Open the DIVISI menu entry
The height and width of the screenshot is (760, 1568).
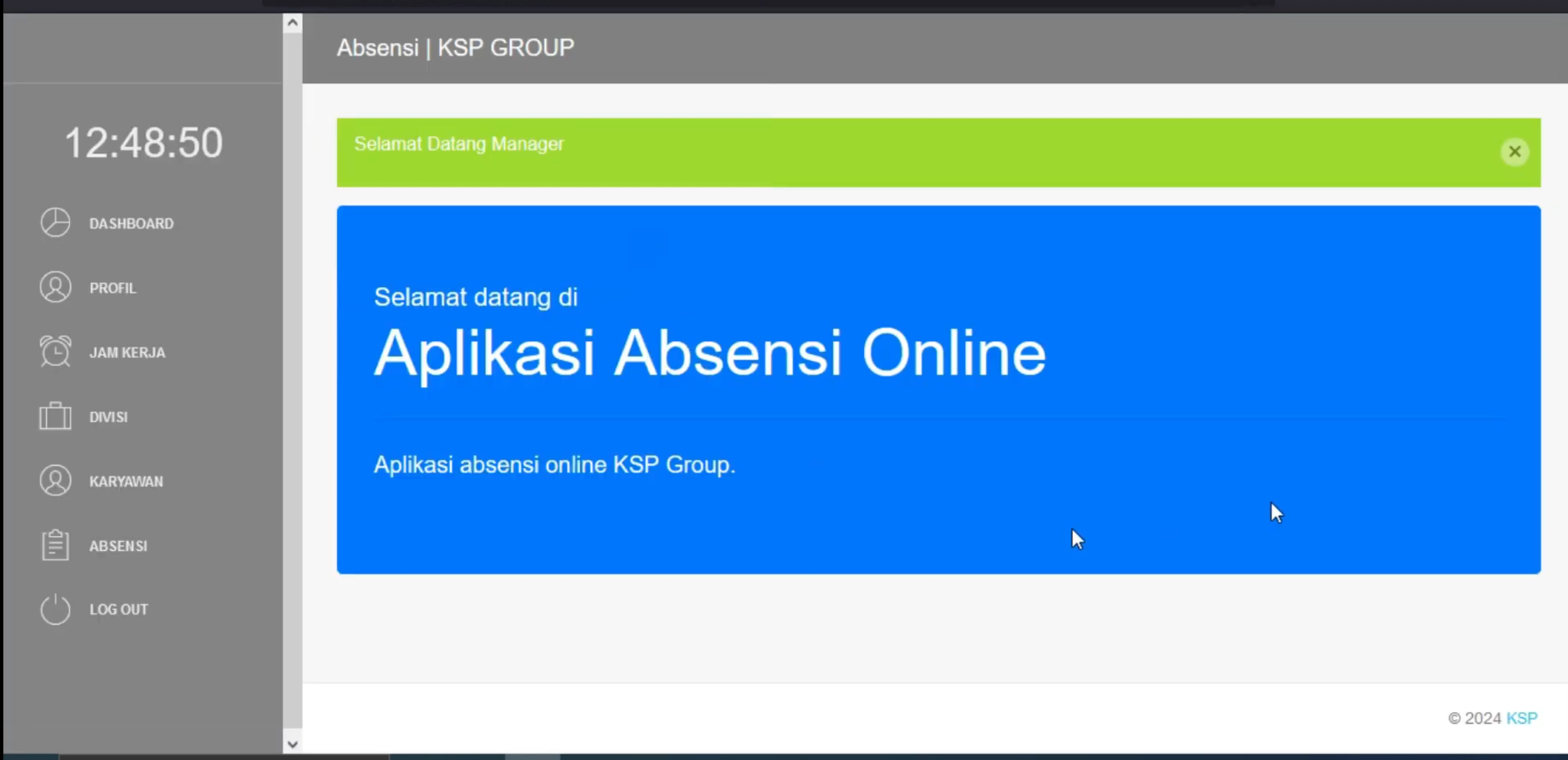pyautogui.click(x=109, y=416)
